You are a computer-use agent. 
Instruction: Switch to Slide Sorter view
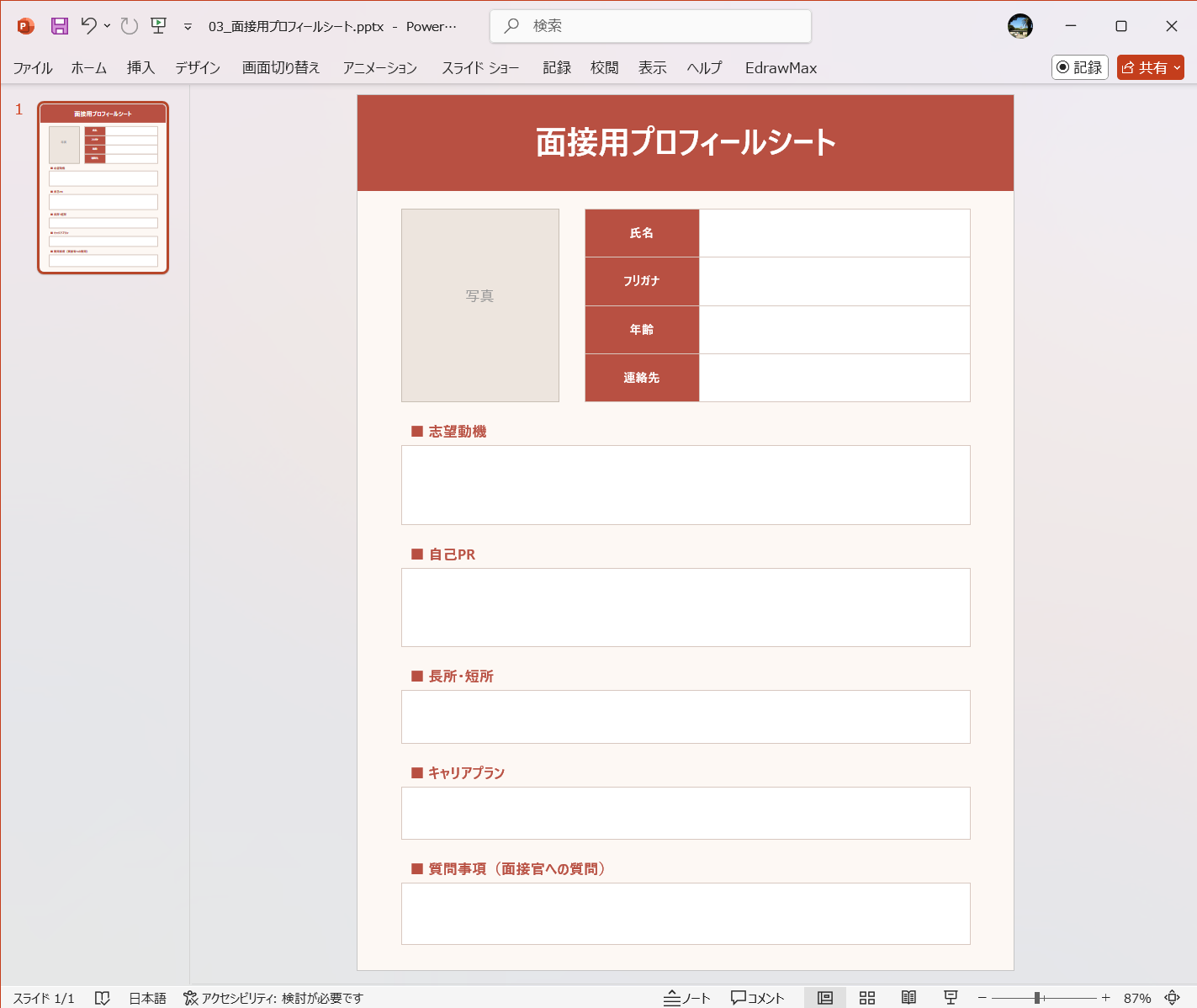[x=866, y=997]
